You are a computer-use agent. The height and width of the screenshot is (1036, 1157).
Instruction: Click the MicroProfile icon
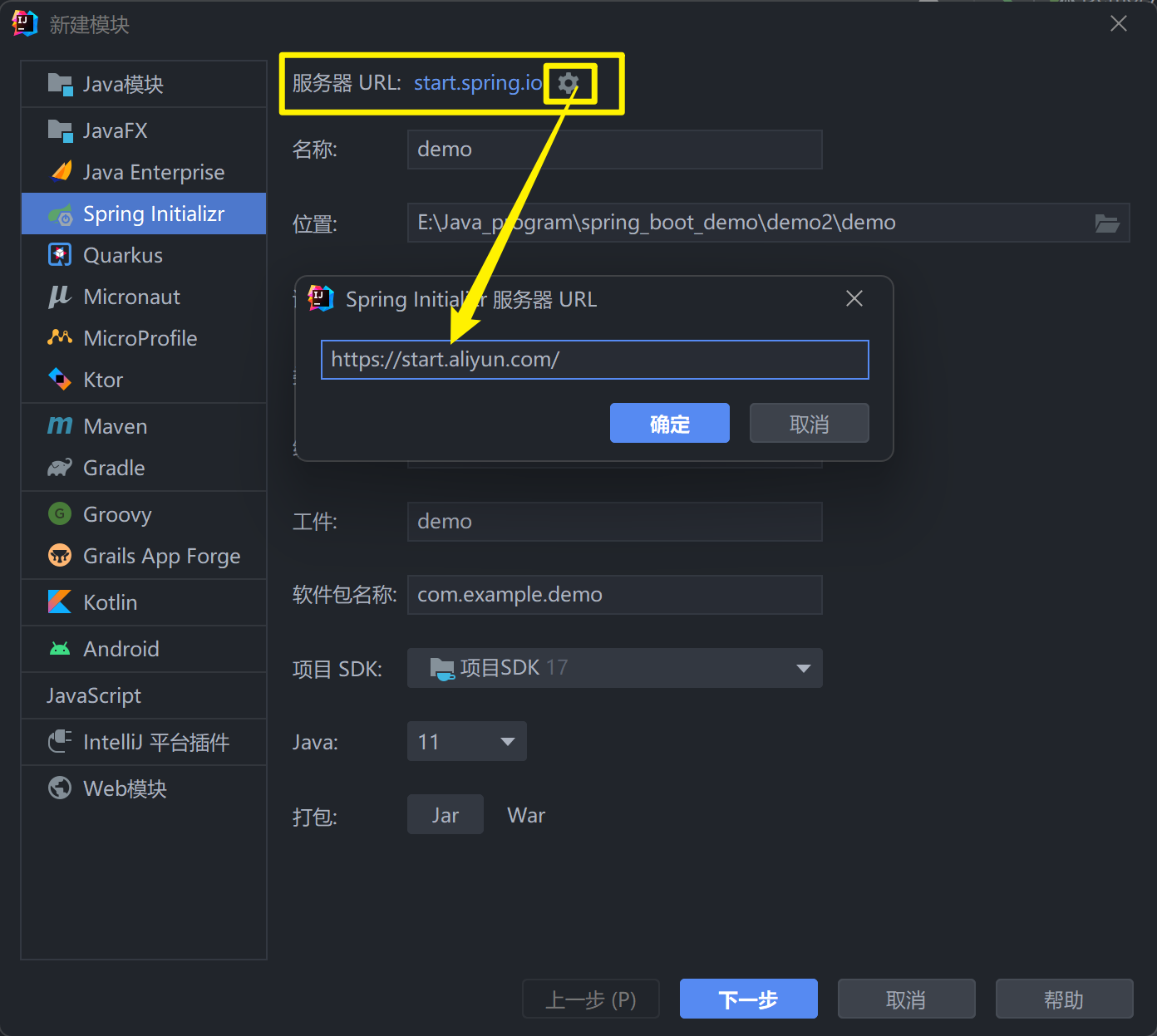(60, 337)
